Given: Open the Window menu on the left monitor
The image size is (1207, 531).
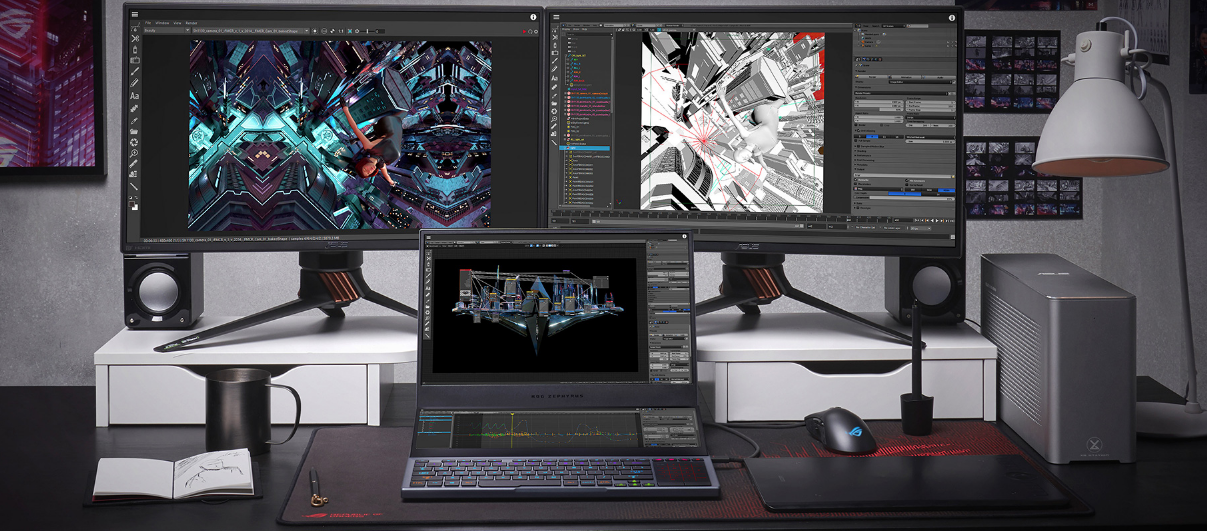Looking at the screenshot, I should [x=162, y=23].
